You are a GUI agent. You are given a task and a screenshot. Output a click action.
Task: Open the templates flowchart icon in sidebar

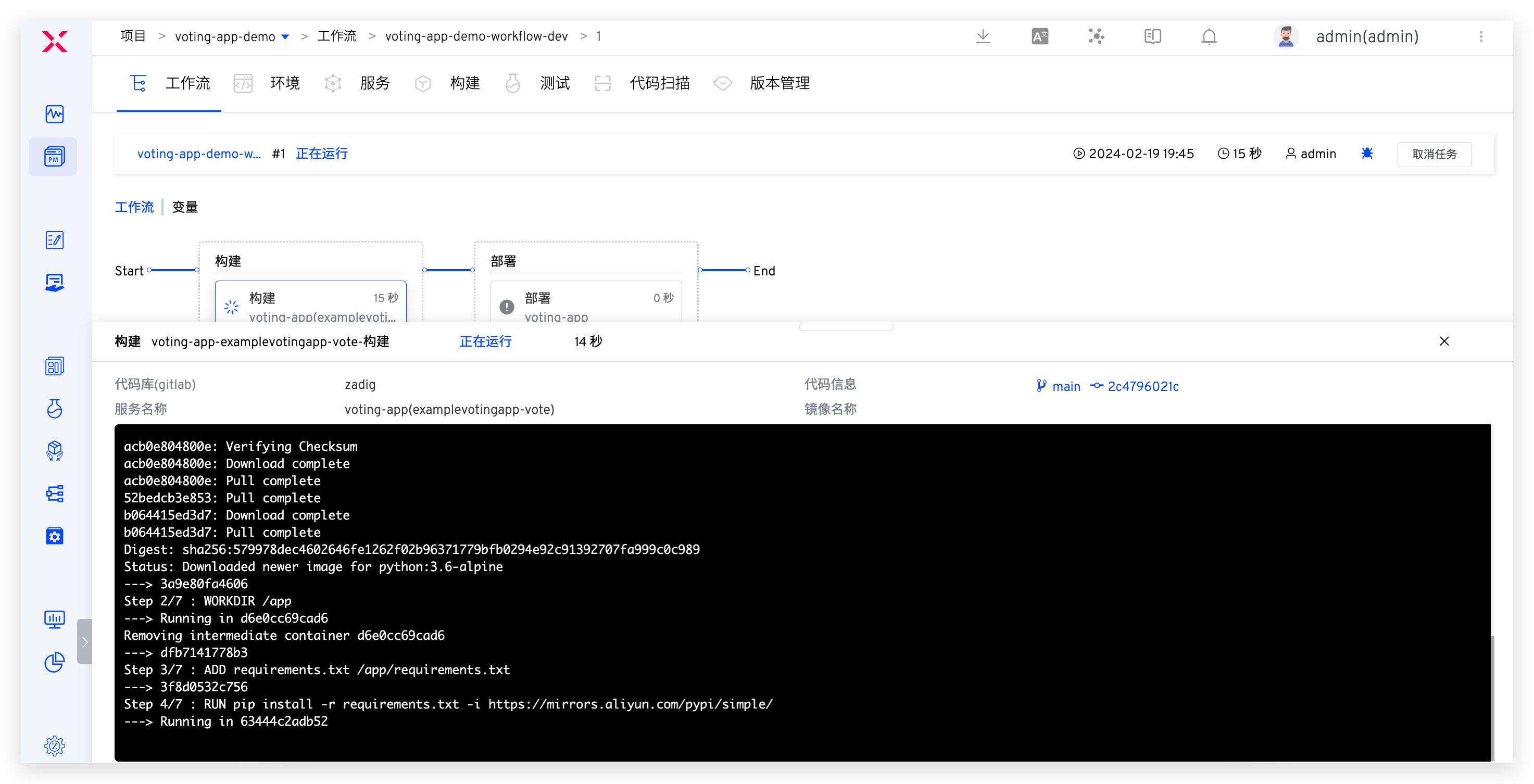click(54, 494)
